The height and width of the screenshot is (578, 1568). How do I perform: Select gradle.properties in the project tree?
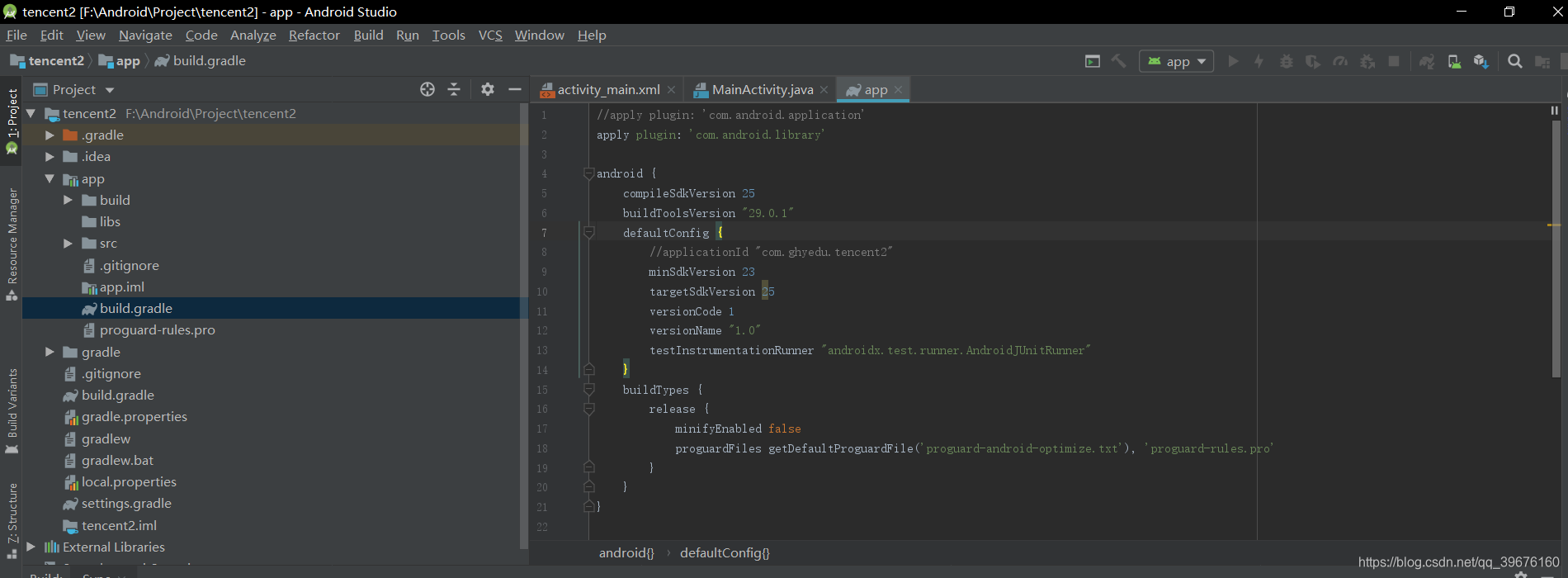coord(134,416)
